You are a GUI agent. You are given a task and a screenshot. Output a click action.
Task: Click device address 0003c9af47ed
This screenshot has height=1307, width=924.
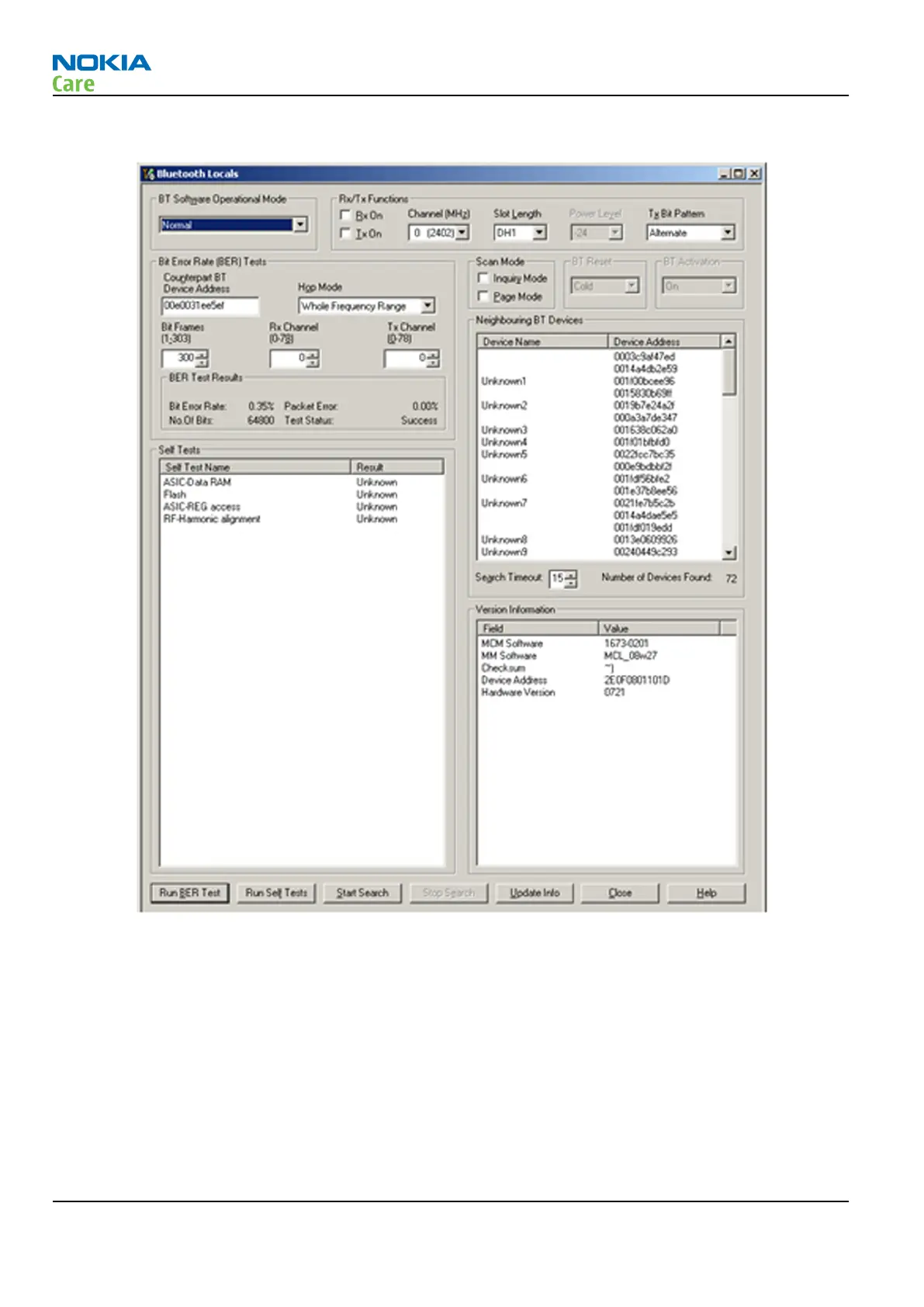click(x=644, y=357)
